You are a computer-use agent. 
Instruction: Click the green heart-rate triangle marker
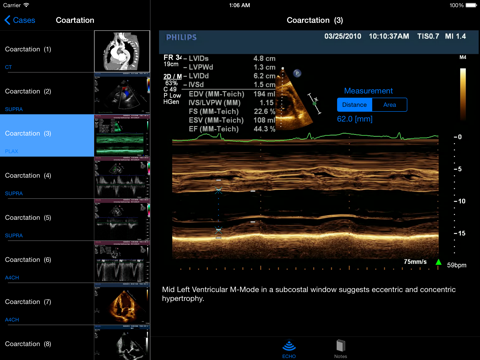tap(439, 262)
